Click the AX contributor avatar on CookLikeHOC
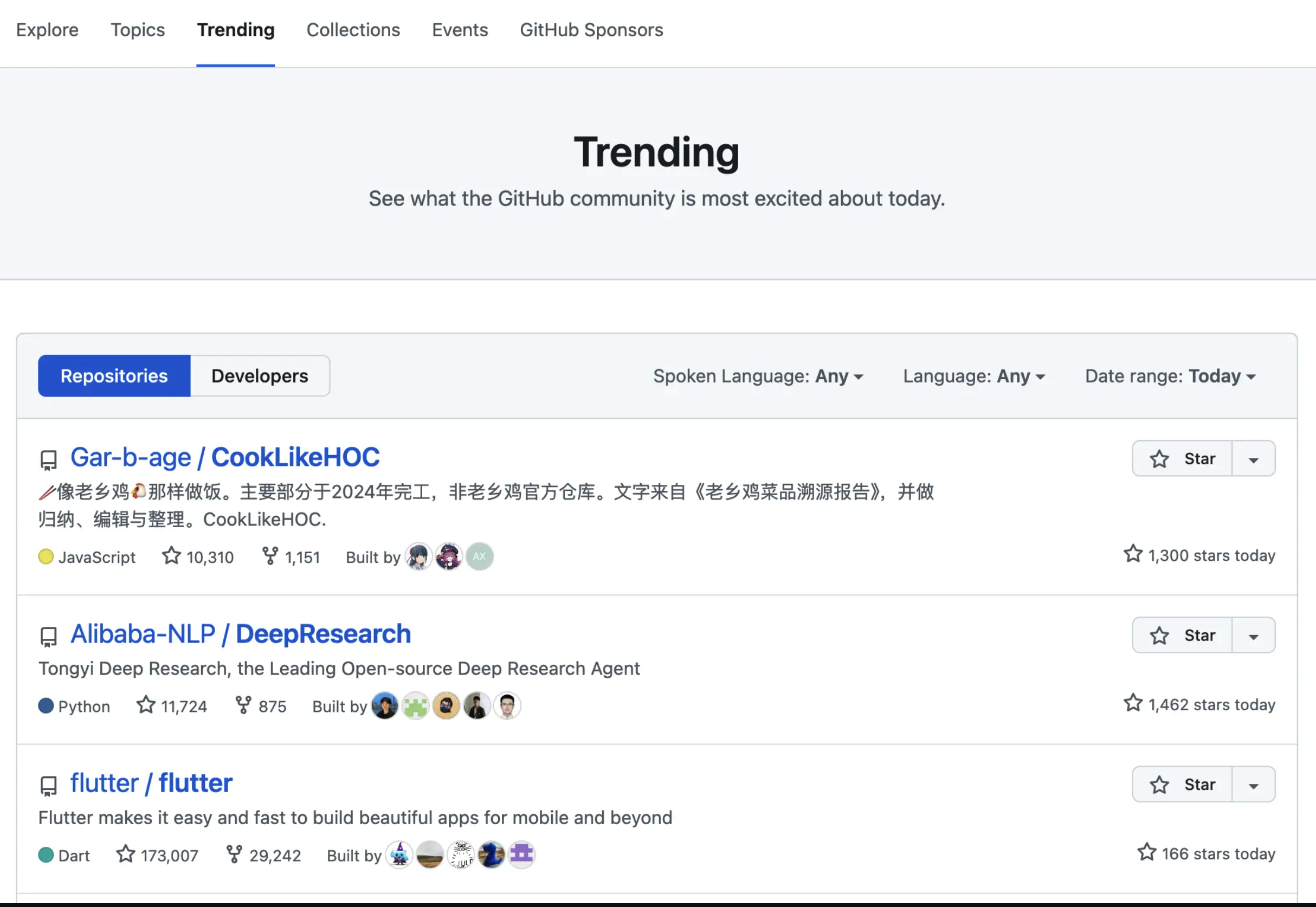Viewport: 1316px width, 907px height. pos(479,556)
